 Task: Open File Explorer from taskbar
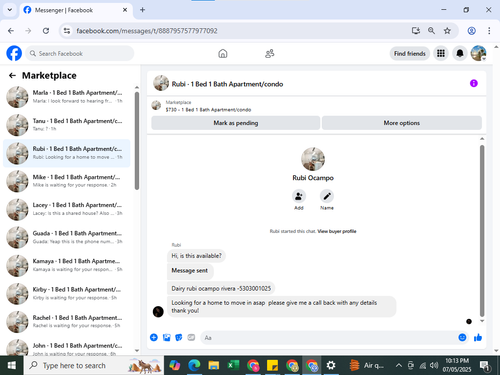[213, 366]
